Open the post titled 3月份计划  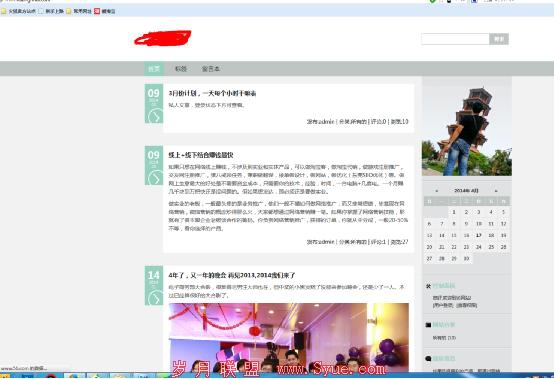tap(212, 93)
